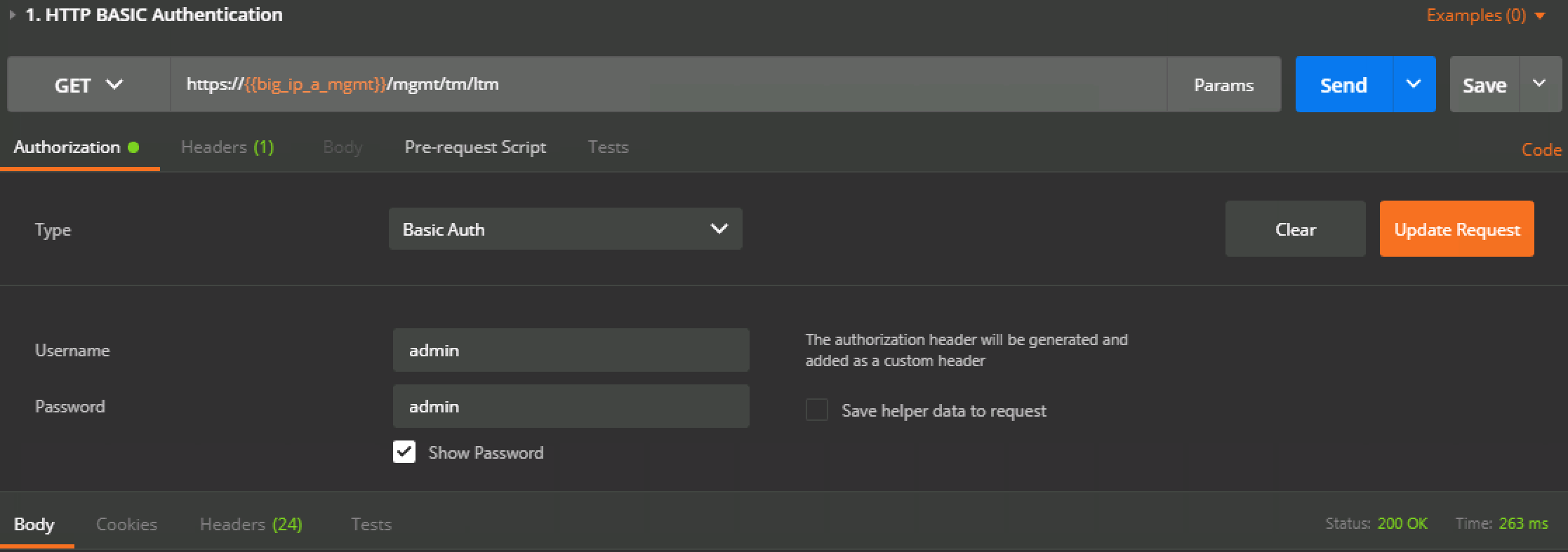Open the GET method dropdown
The width and height of the screenshot is (1568, 552).
click(88, 84)
